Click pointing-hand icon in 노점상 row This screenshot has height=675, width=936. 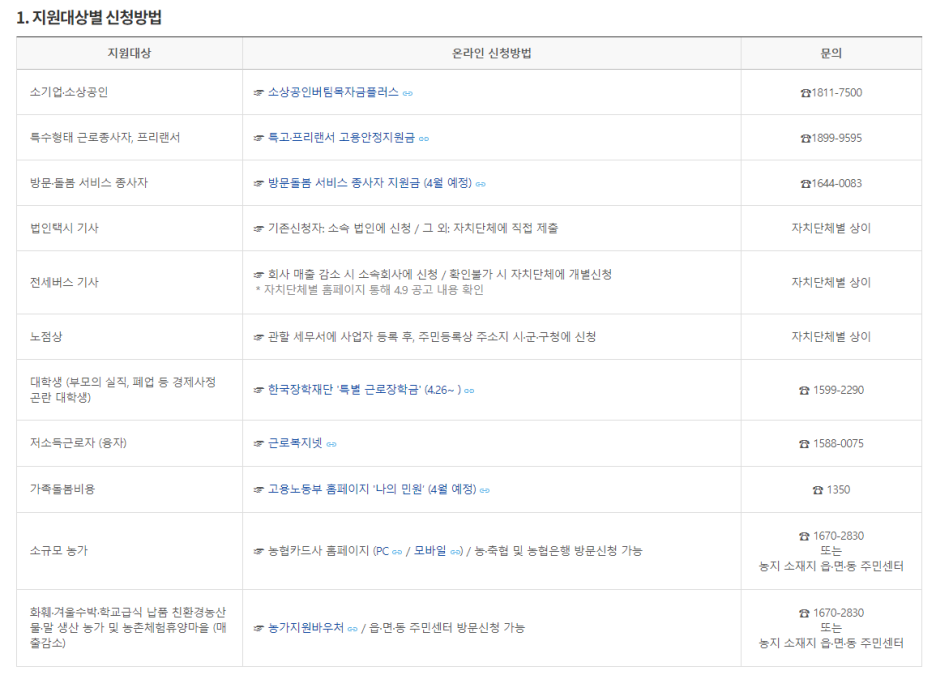pos(258,337)
